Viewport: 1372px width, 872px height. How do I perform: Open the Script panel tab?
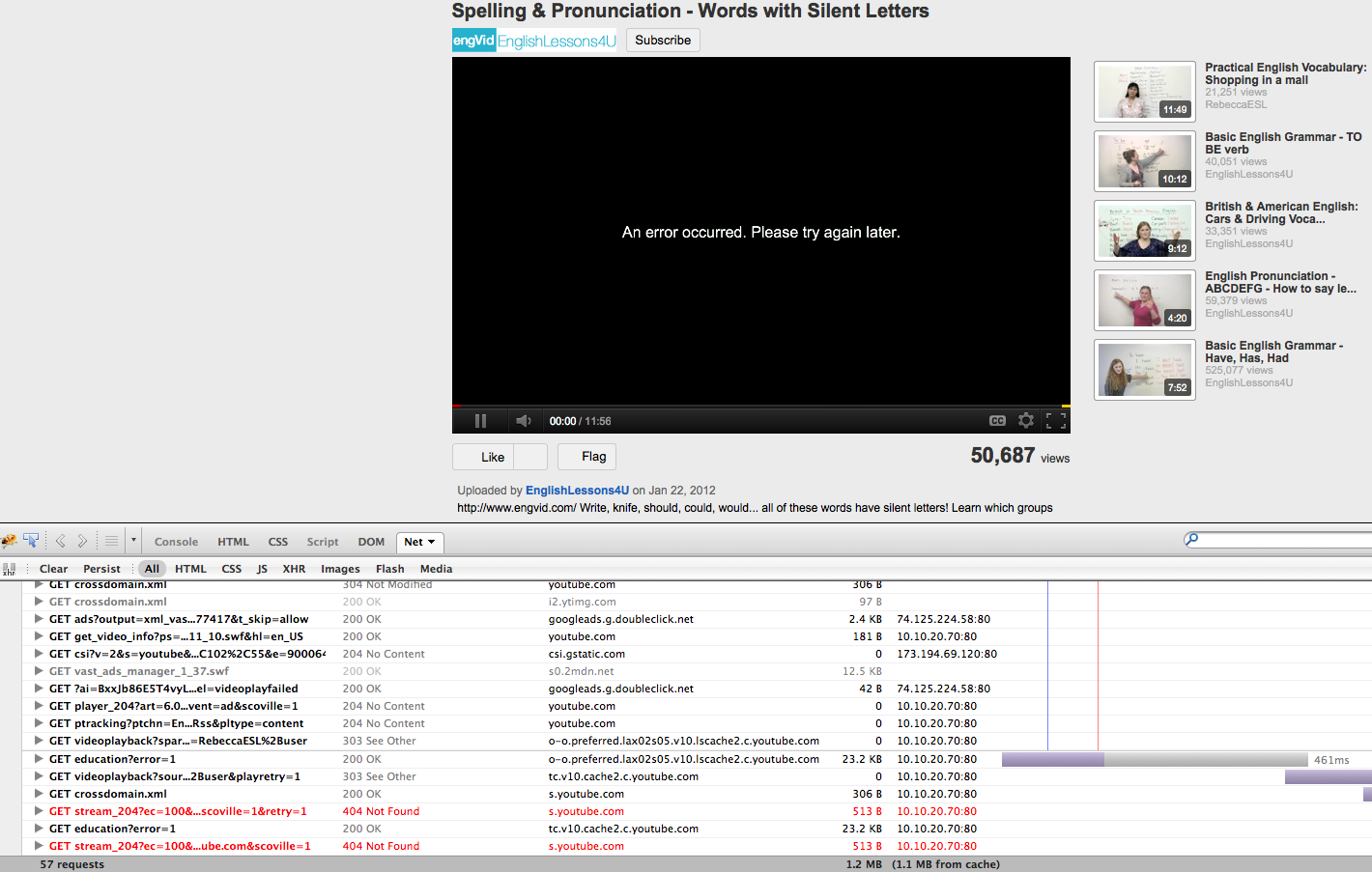[323, 542]
